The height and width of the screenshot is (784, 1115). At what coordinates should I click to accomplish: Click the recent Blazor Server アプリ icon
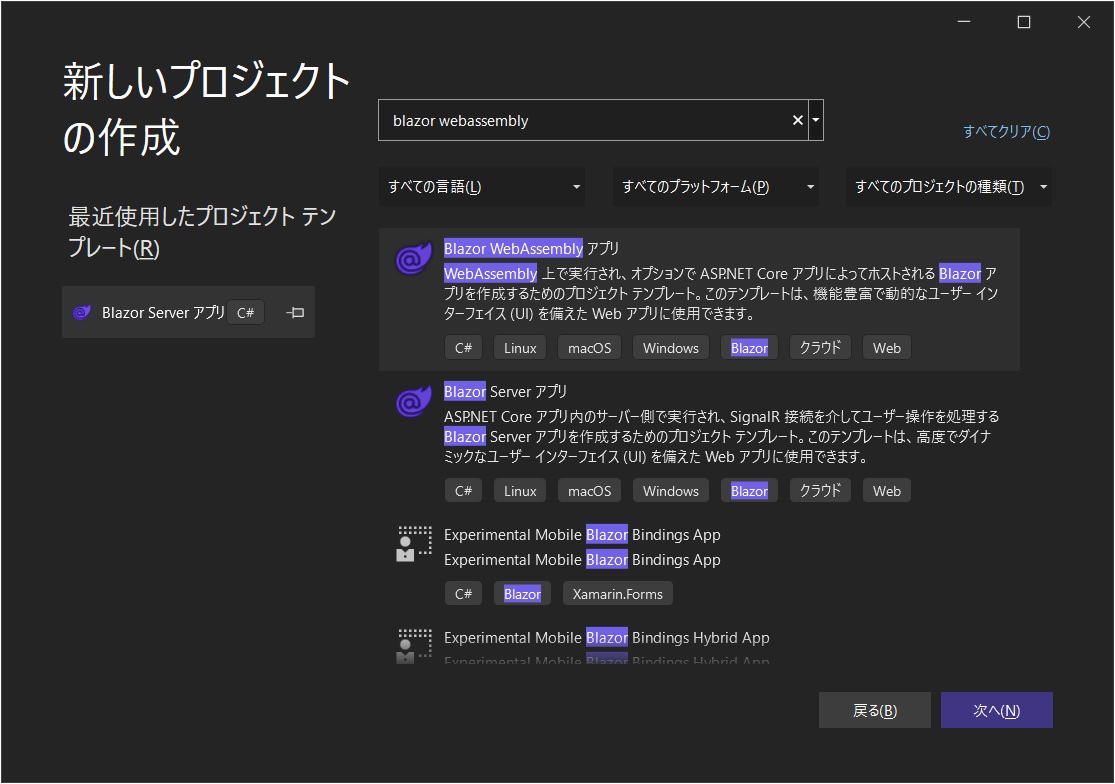[x=82, y=313]
